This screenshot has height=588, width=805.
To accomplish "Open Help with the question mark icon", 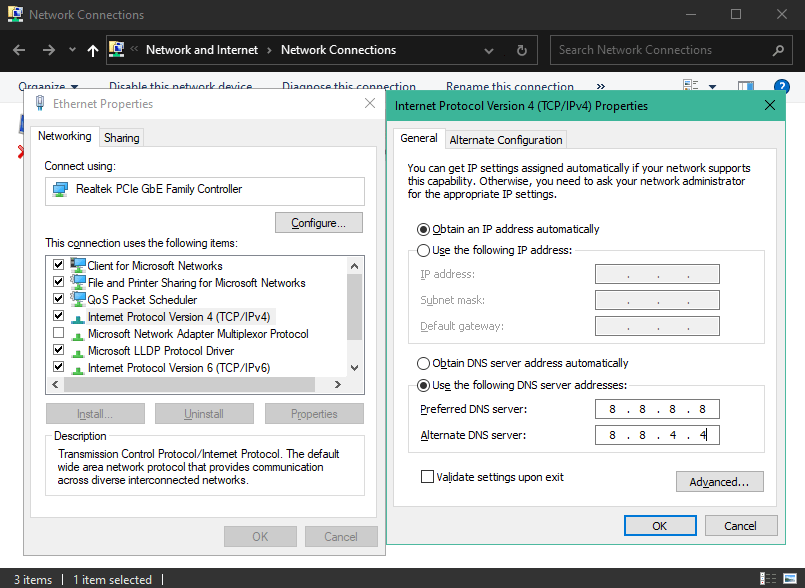I will coord(783,87).
